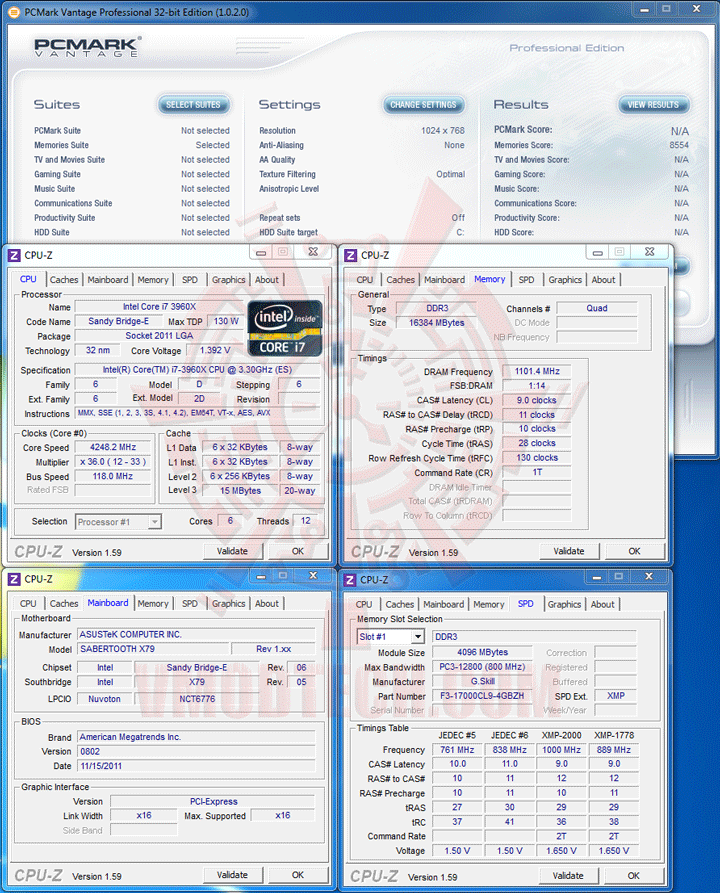This screenshot has width=720, height=893.
Task: Open SPD tab in top-right Memory CPU-Z window
Action: click(x=526, y=280)
